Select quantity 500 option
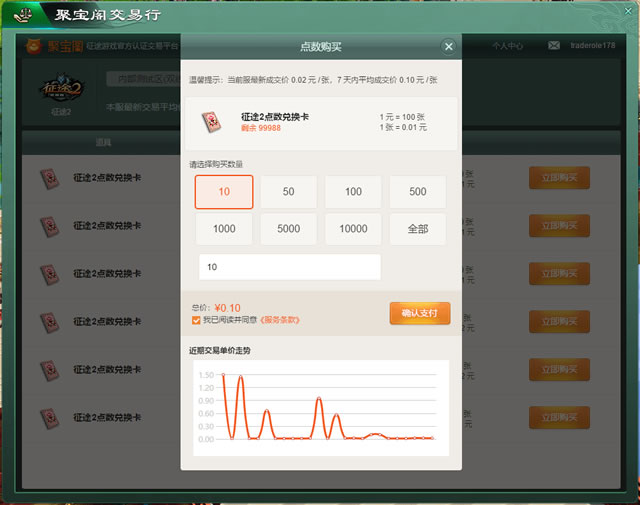 [x=418, y=192]
